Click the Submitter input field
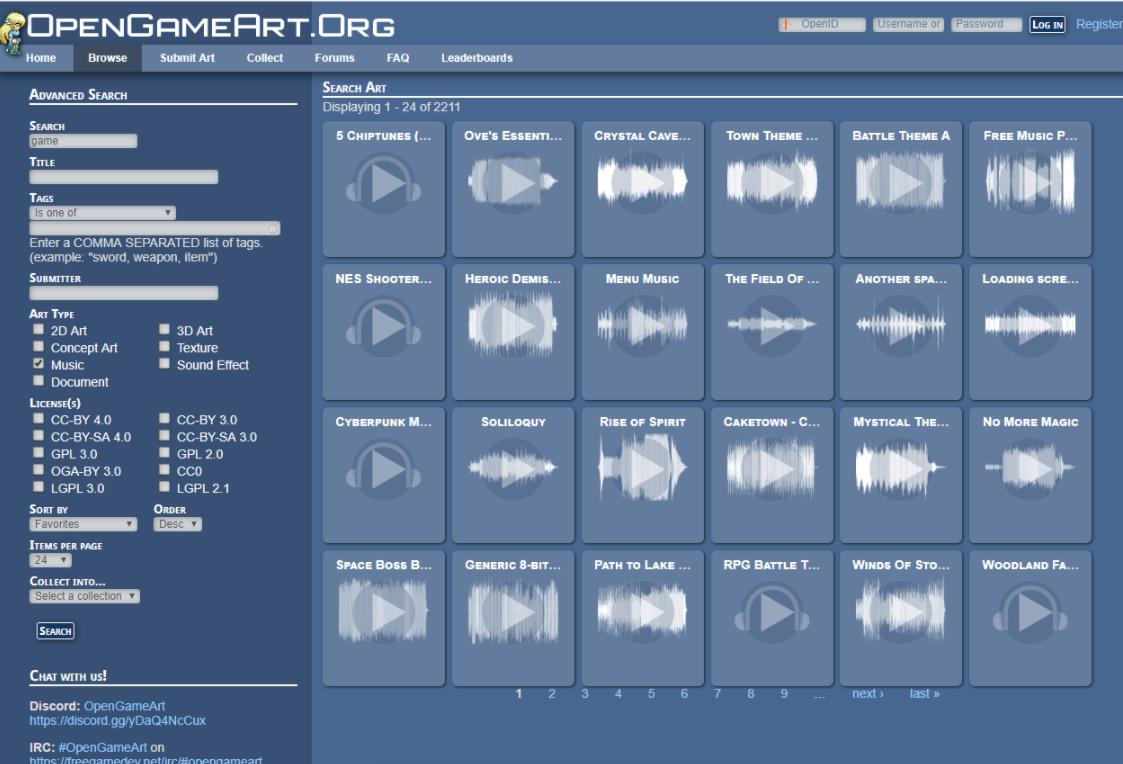Viewport: 1123px width, 764px height. [x=124, y=293]
